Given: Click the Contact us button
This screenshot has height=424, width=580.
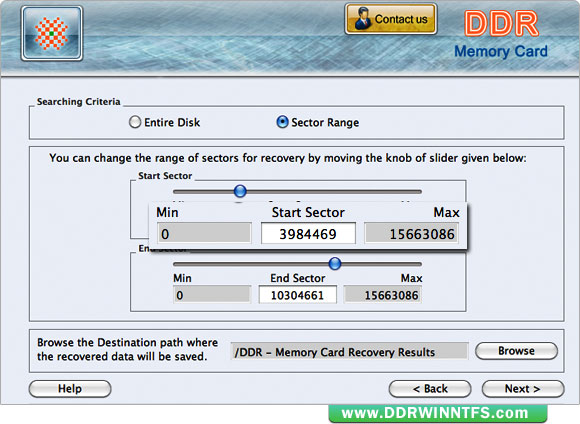Looking at the screenshot, I should (391, 19).
